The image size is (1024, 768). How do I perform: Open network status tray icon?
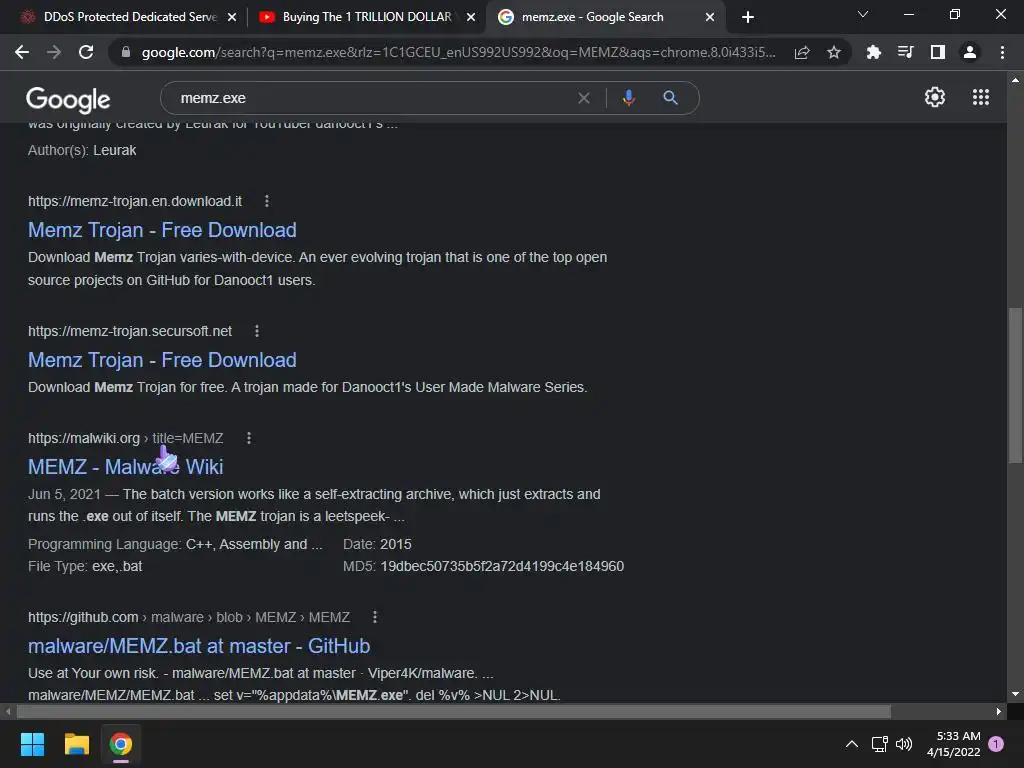point(879,744)
